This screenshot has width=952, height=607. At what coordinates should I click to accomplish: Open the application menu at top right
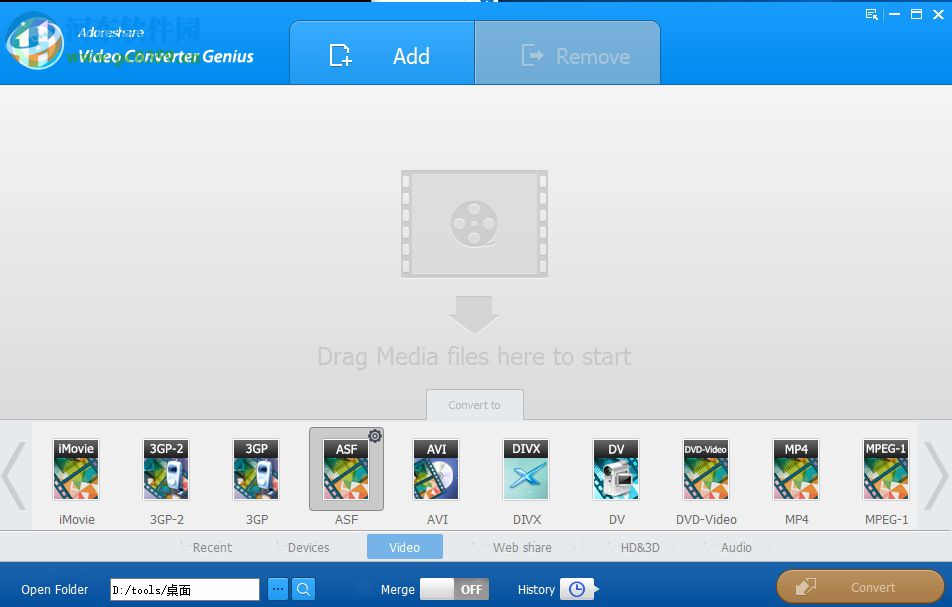tap(869, 15)
